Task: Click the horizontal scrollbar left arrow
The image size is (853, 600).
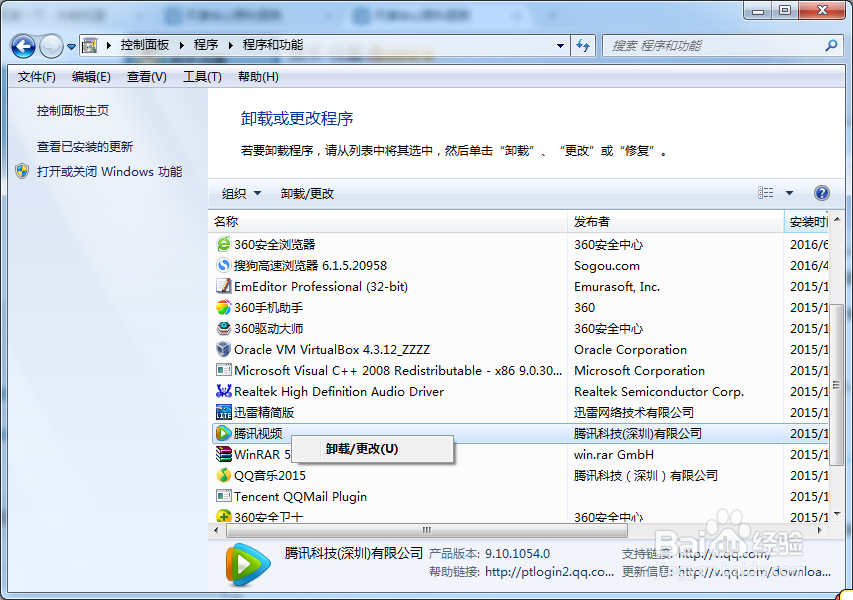Action: coord(217,530)
